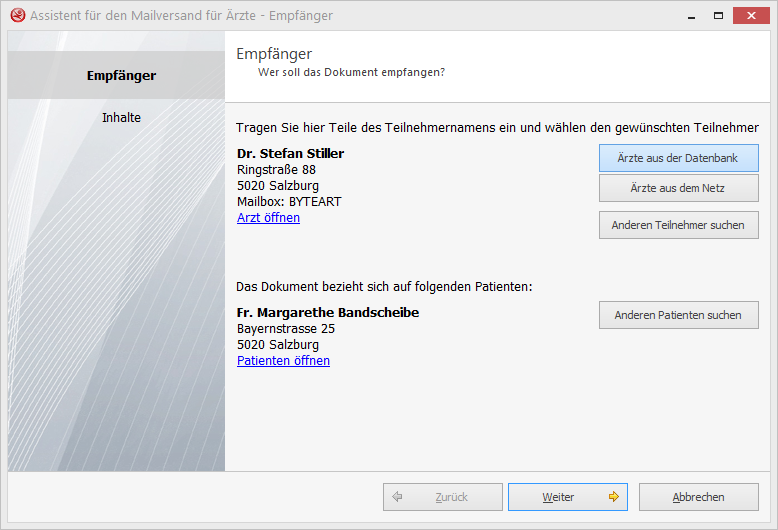Screen dimensions: 778x530
Task: Switch to the Inhalte step in sidebar
Action: (x=121, y=118)
